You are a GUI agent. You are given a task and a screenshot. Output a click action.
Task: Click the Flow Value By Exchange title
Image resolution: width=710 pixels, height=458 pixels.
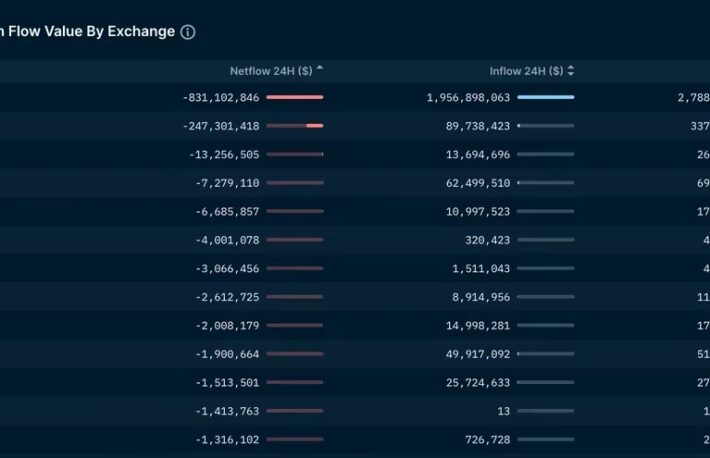tap(87, 32)
